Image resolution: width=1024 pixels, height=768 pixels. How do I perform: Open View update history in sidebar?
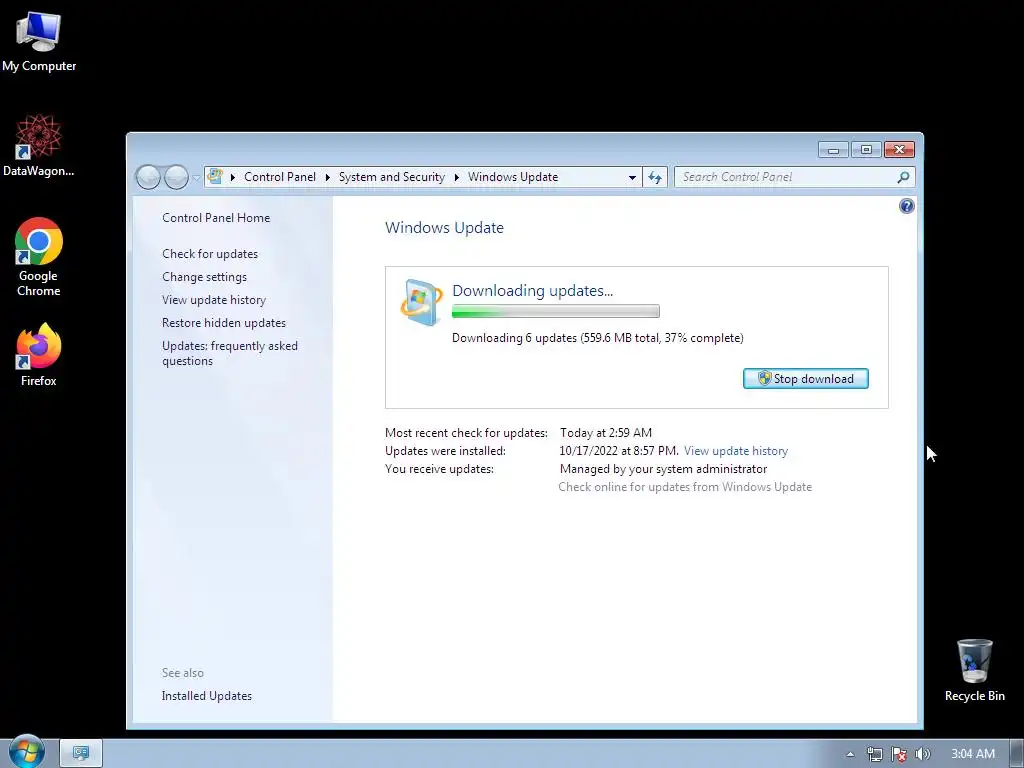tap(214, 300)
